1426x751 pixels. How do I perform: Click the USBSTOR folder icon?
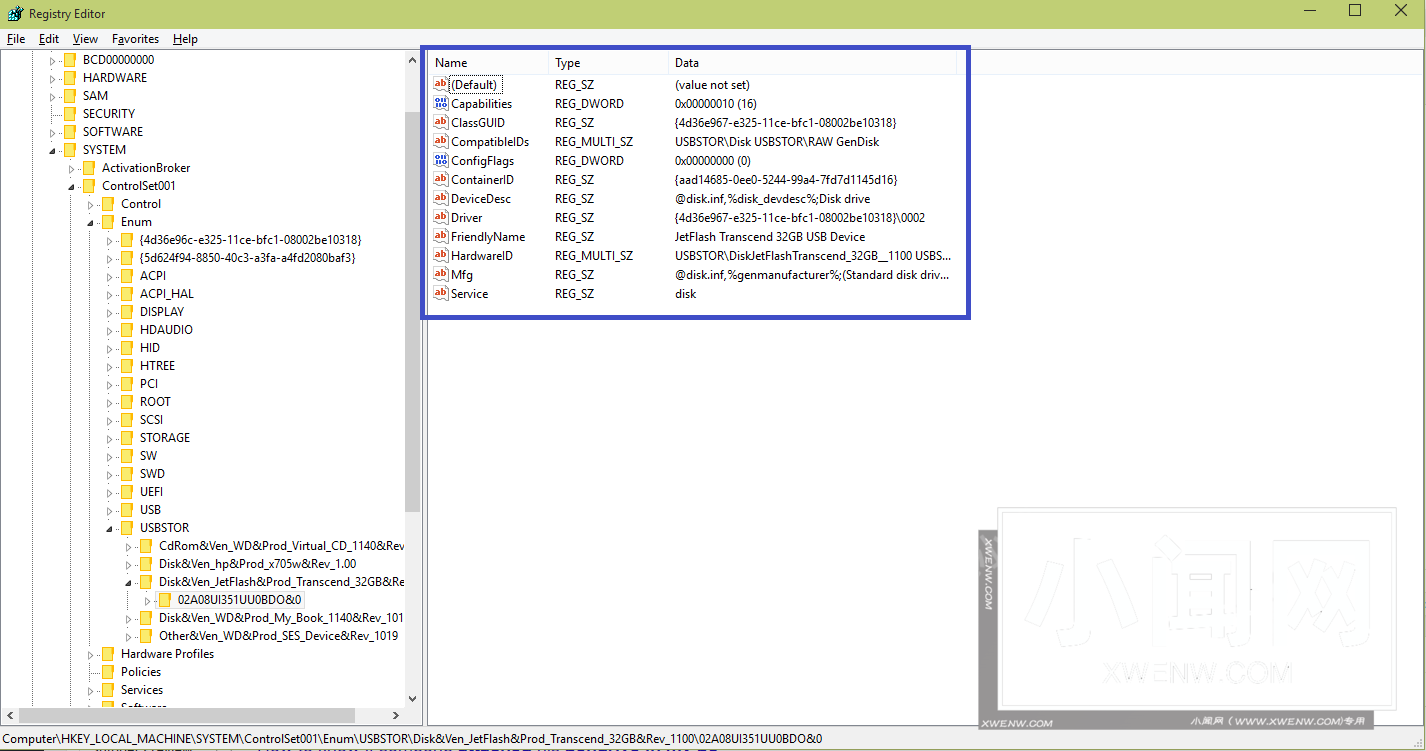pyautogui.click(x=126, y=528)
